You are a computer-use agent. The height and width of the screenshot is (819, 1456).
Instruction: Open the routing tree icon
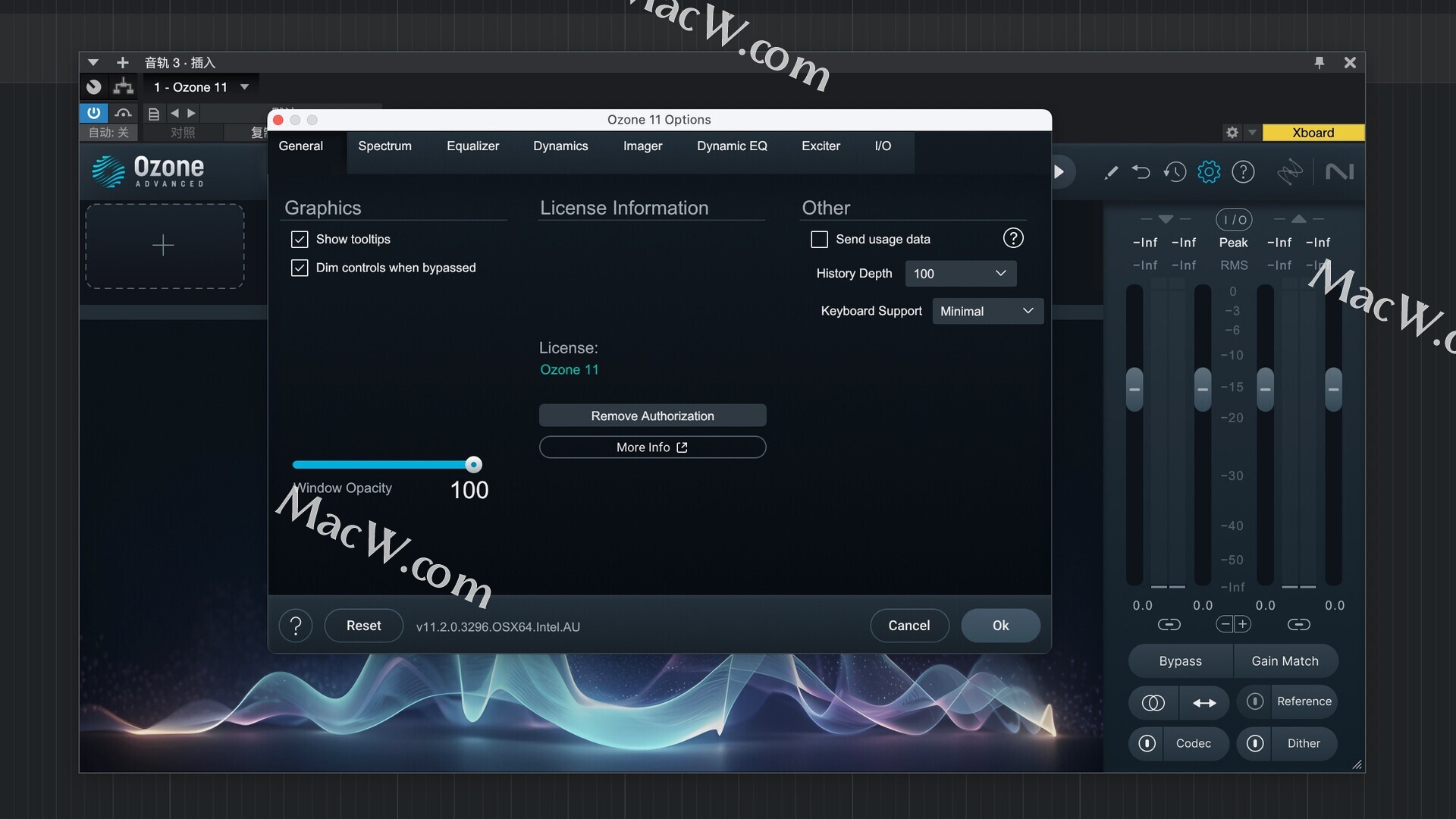tap(123, 87)
